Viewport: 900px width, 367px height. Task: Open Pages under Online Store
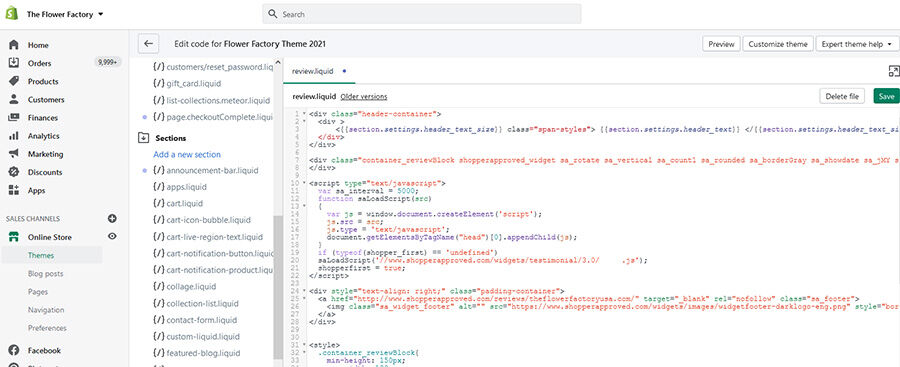pyautogui.click(x=38, y=292)
